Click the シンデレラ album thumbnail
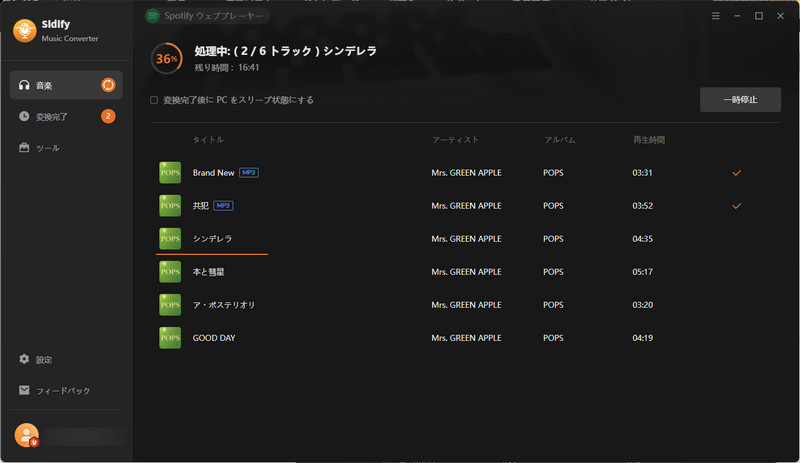Image resolution: width=800 pixels, height=463 pixels. click(170, 238)
